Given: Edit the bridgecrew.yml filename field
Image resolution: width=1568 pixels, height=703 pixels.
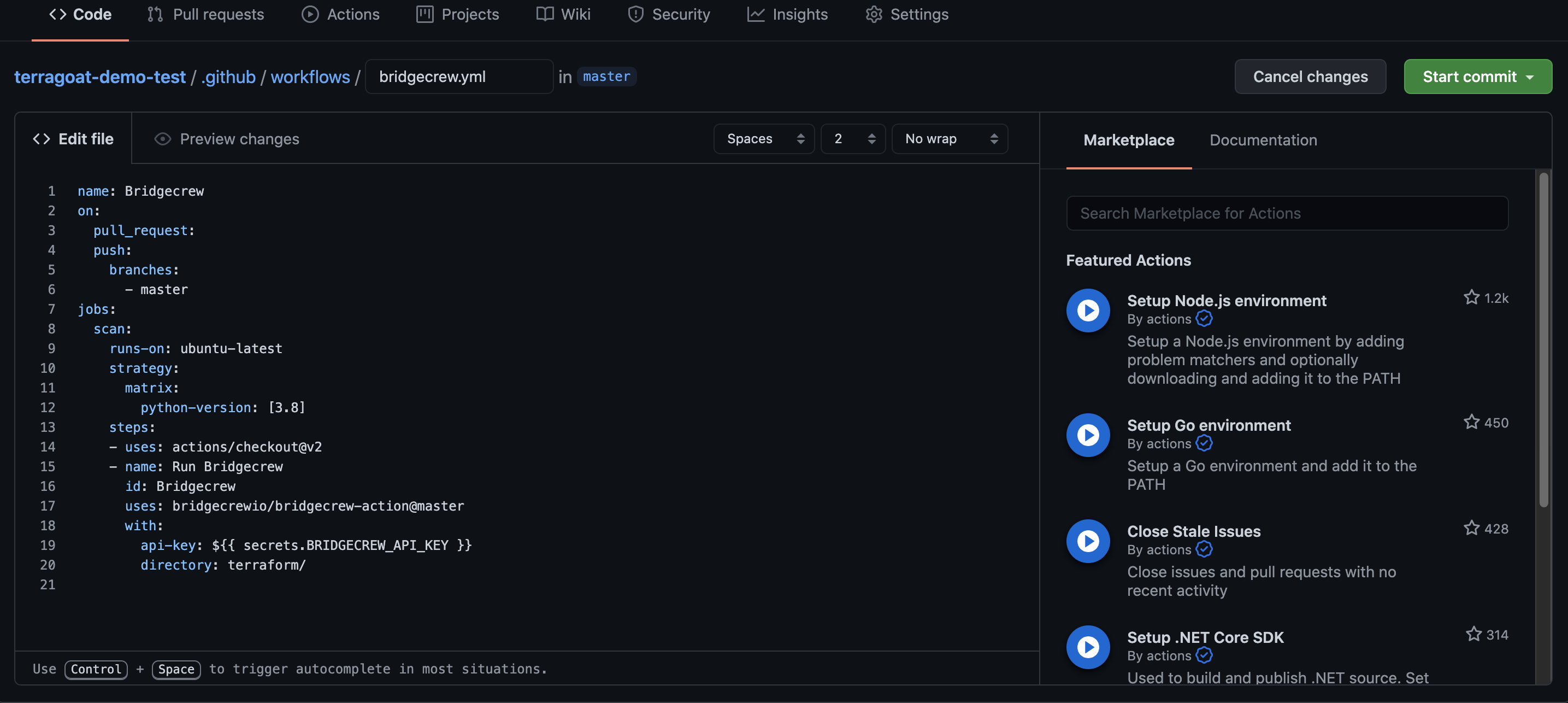Looking at the screenshot, I should (459, 77).
